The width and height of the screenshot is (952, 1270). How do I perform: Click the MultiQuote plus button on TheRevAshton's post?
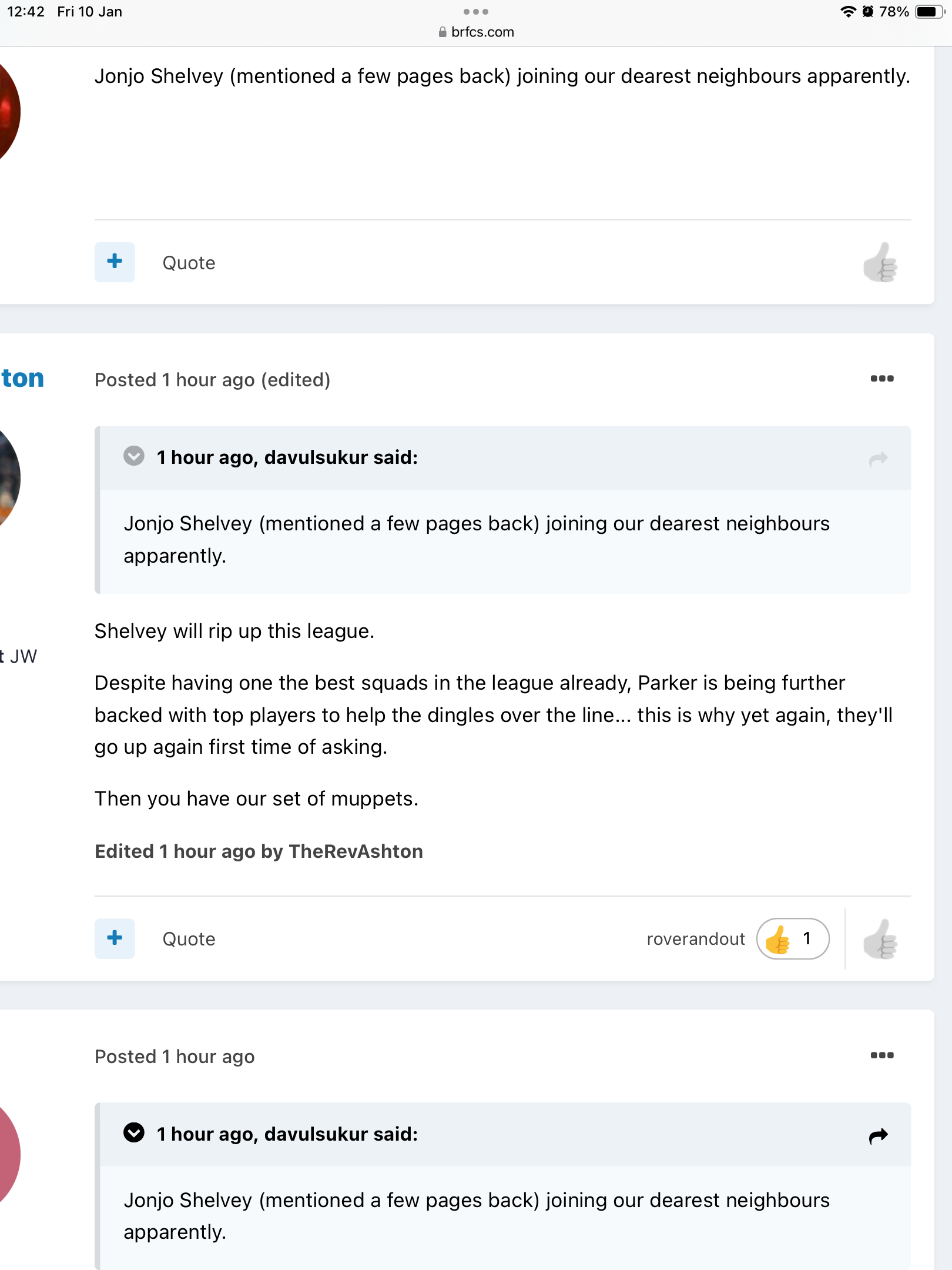coord(115,938)
